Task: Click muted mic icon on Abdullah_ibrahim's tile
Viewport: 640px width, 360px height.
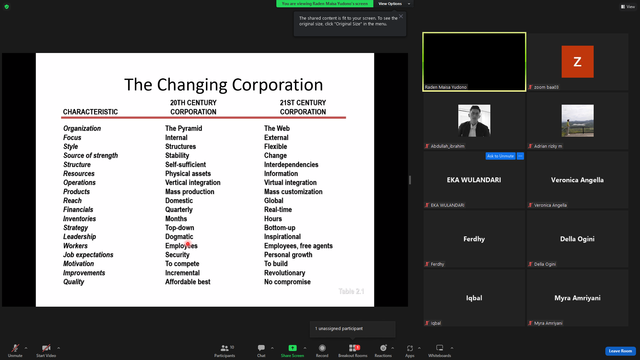Action: pos(427,146)
